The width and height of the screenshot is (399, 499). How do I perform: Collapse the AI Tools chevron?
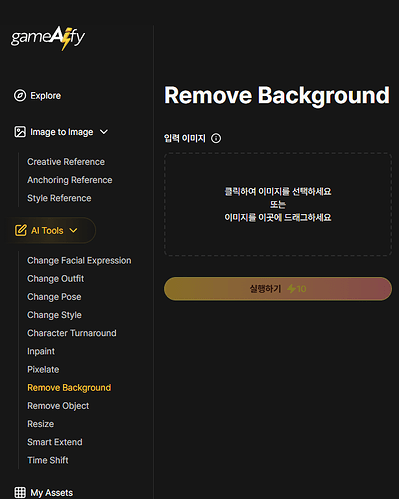point(73,230)
